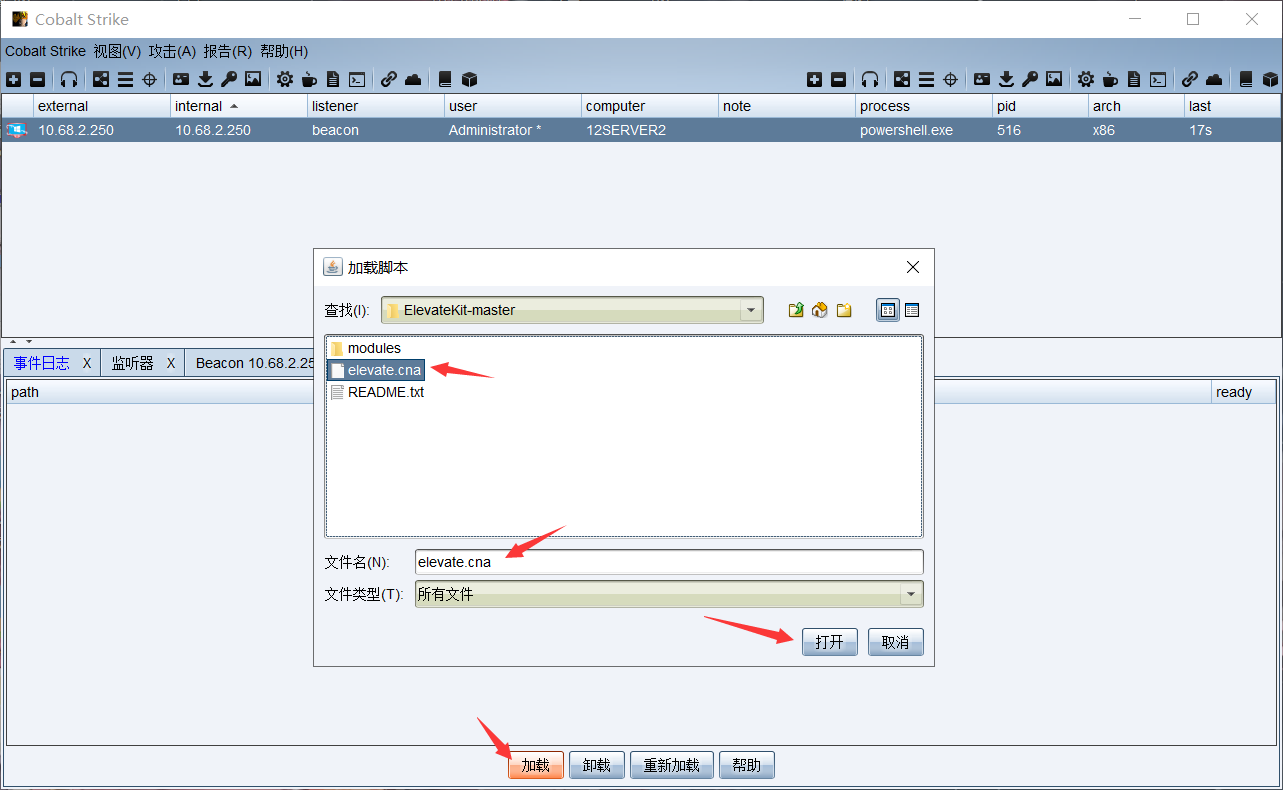Viewport: 1283px width, 790px height.
Task: Click the 帮助 button below script list
Action: [x=747, y=766]
